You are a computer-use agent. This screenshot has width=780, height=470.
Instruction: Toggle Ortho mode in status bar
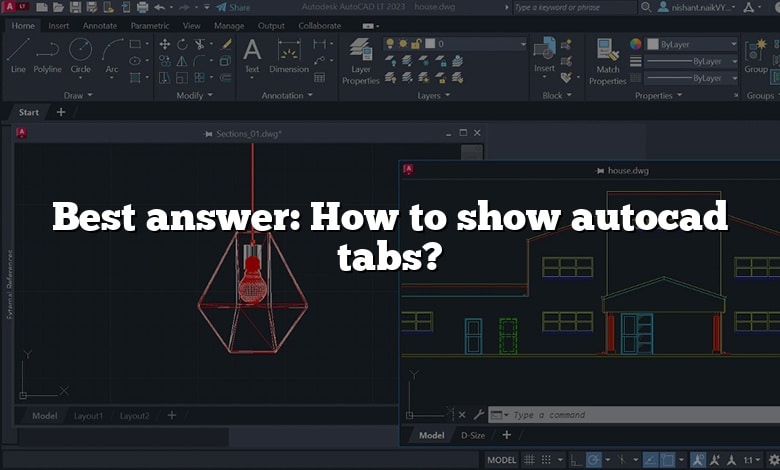click(576, 460)
